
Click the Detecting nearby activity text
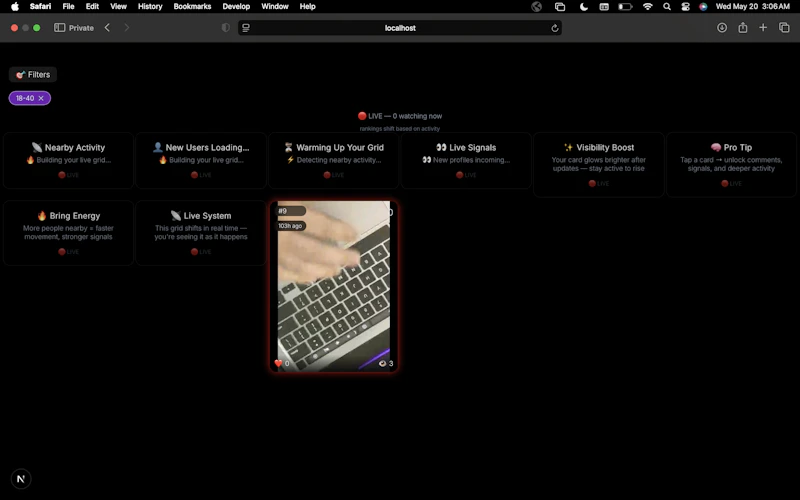(334, 160)
